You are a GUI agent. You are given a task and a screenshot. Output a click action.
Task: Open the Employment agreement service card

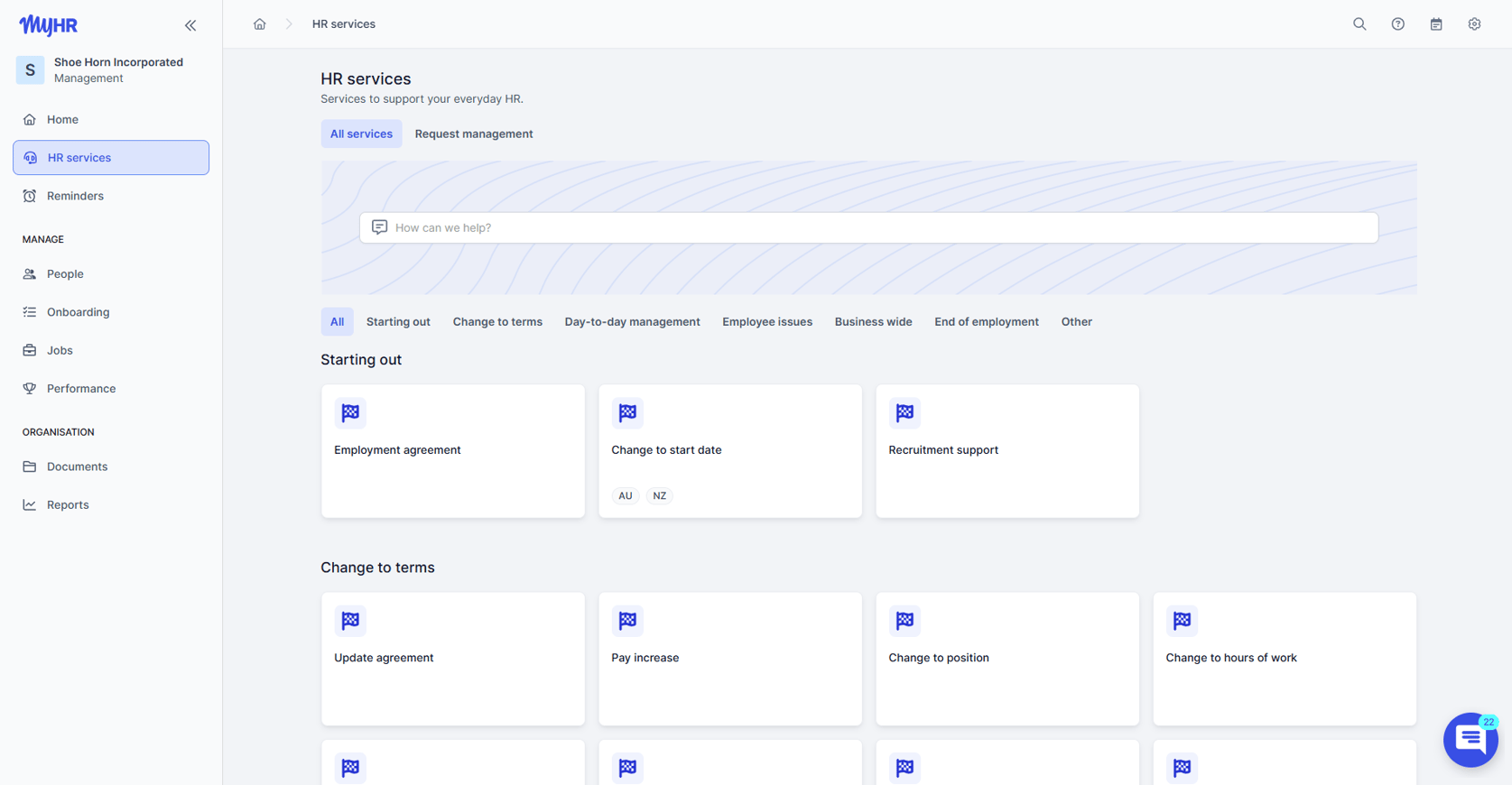[x=453, y=451]
